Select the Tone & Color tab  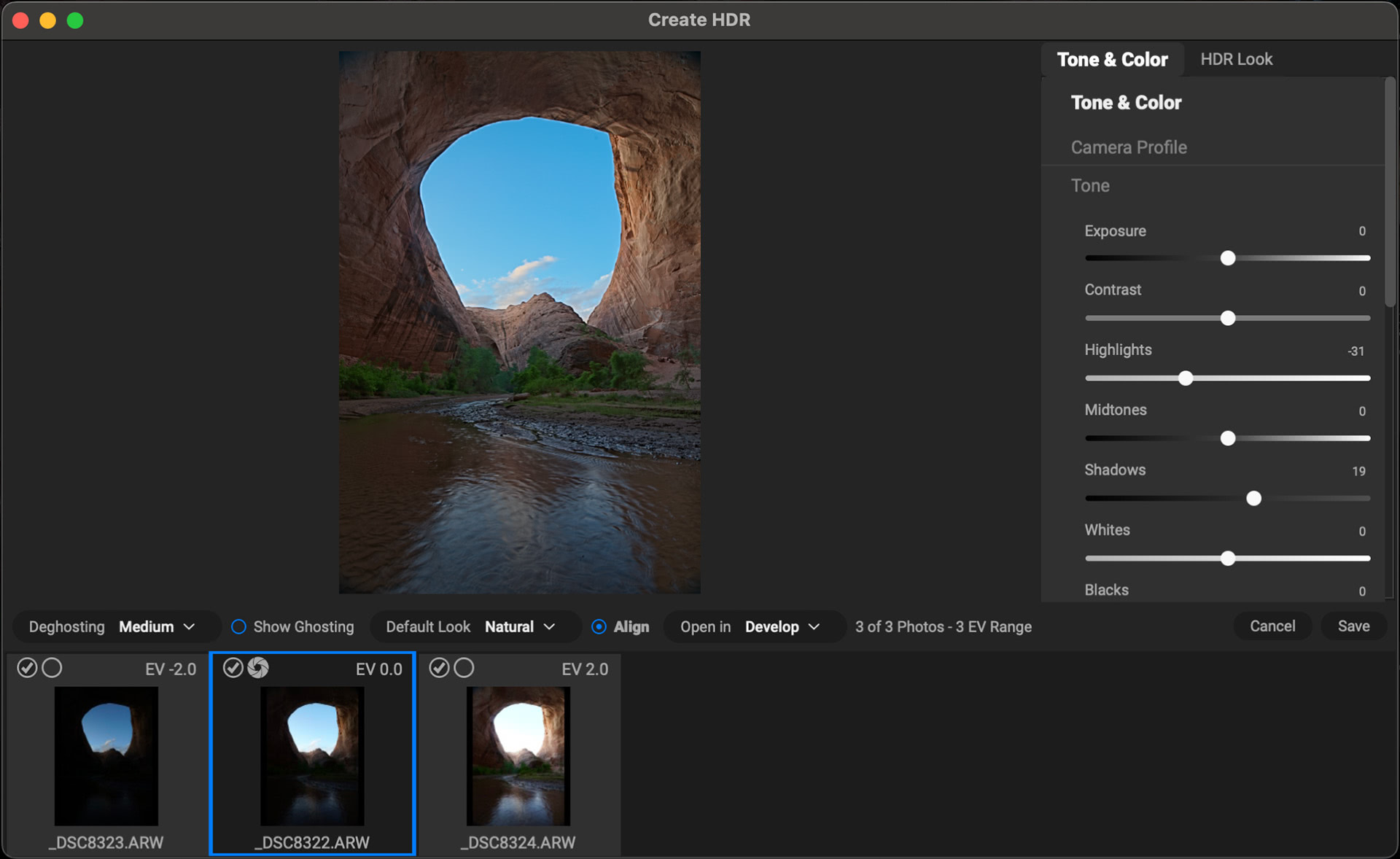coord(1112,59)
